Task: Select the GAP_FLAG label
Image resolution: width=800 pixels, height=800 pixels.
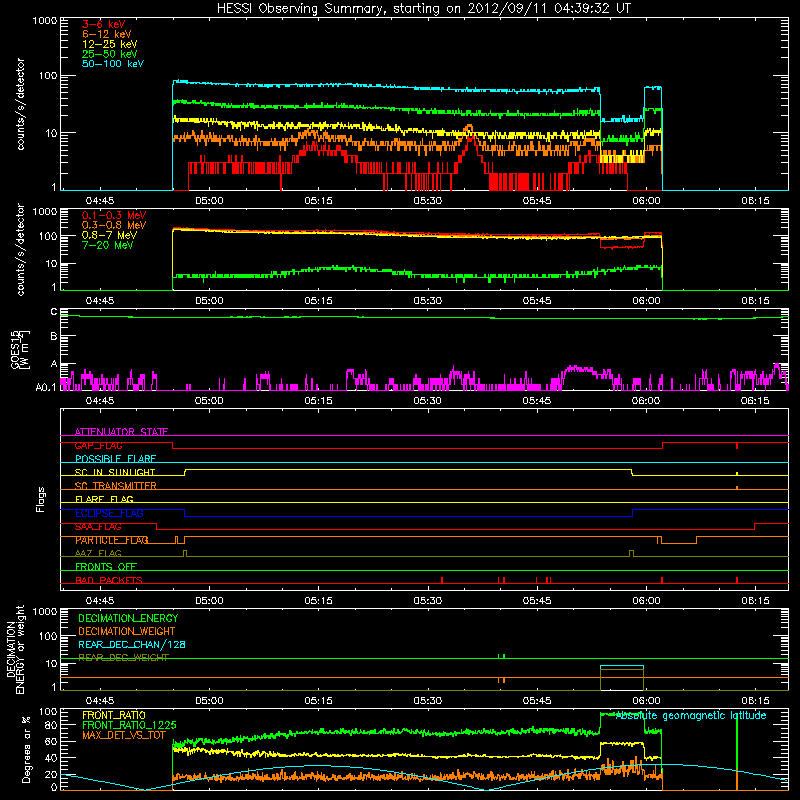Action: click(x=98, y=445)
